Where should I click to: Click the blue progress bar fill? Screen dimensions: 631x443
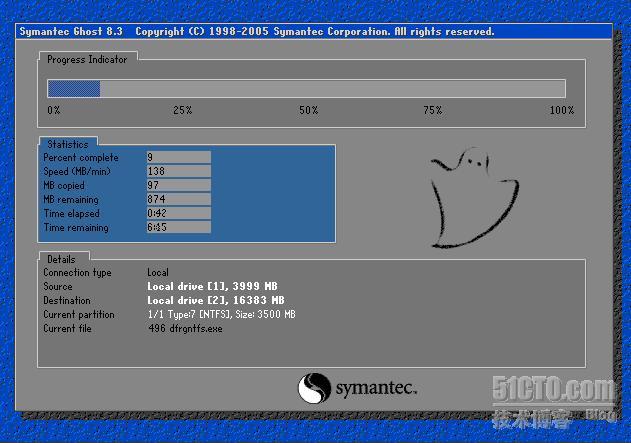pos(74,89)
